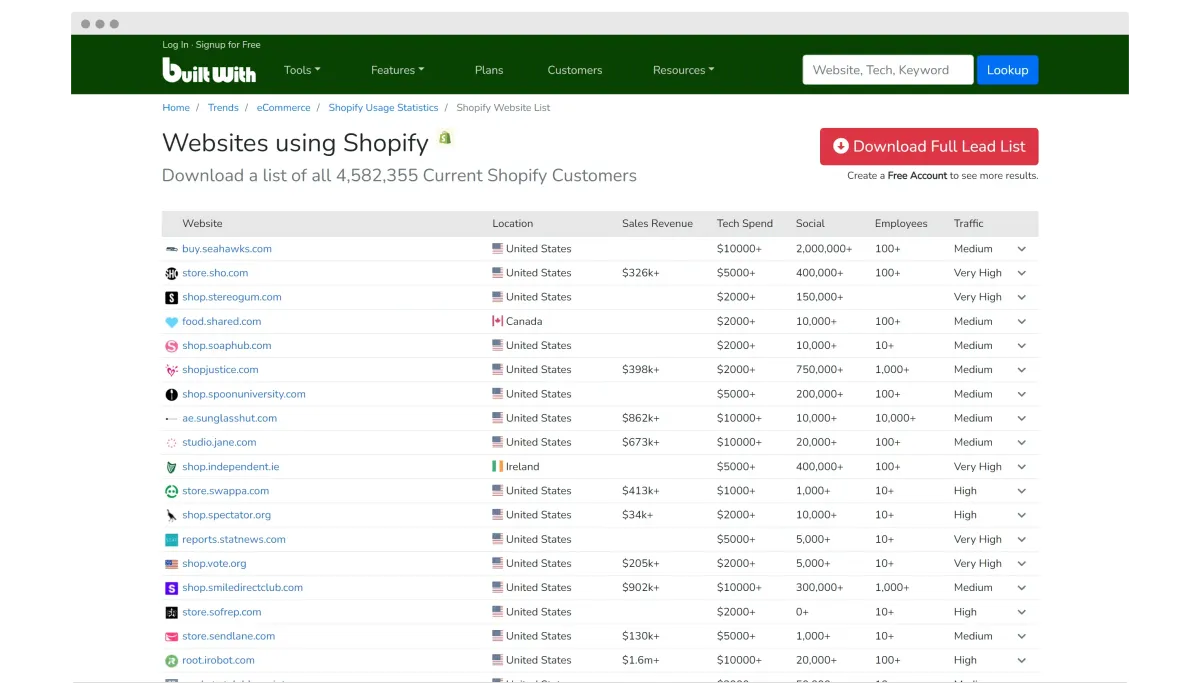Focus the Website, Tech, Keyword search field
Screen dimensions: 1200x694
[888, 70]
